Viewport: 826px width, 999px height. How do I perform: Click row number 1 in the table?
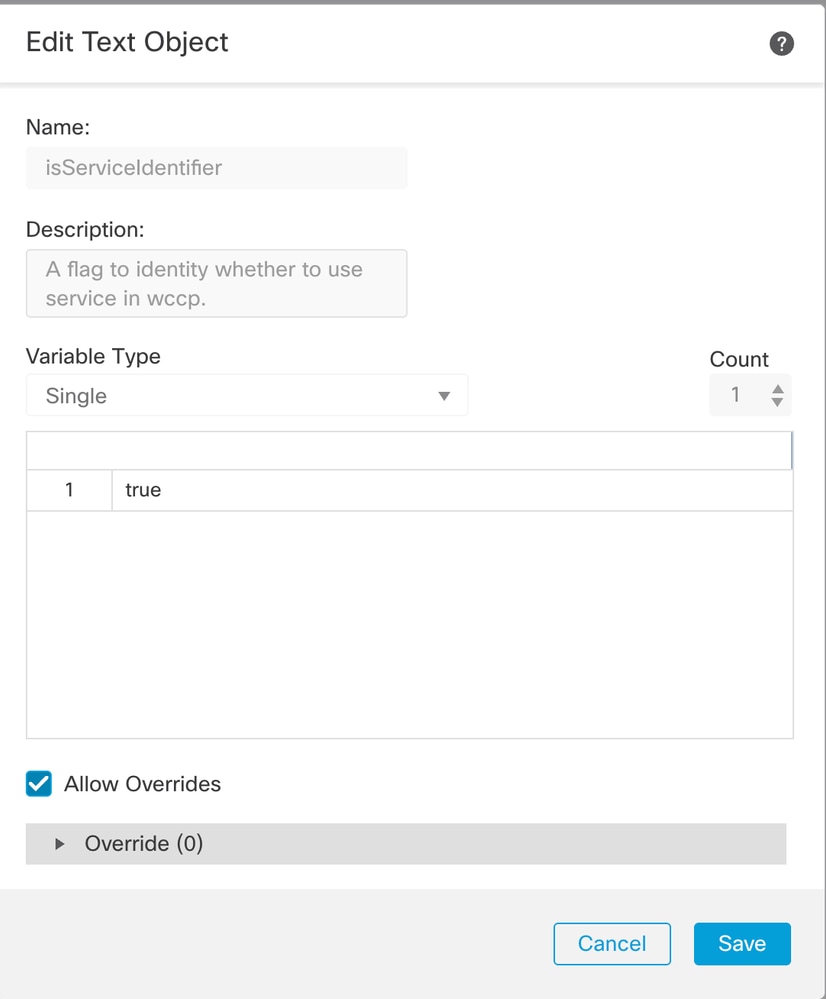(x=69, y=490)
